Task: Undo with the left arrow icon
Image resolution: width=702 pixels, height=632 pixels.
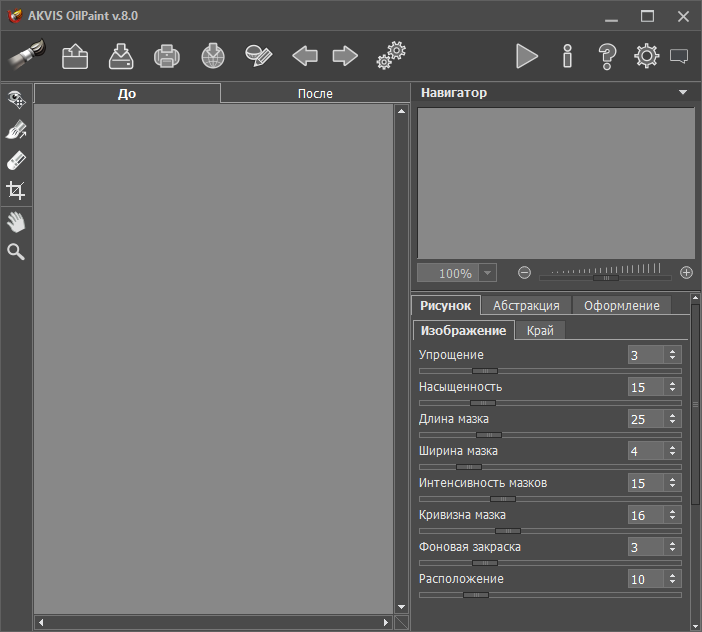Action: [305, 56]
